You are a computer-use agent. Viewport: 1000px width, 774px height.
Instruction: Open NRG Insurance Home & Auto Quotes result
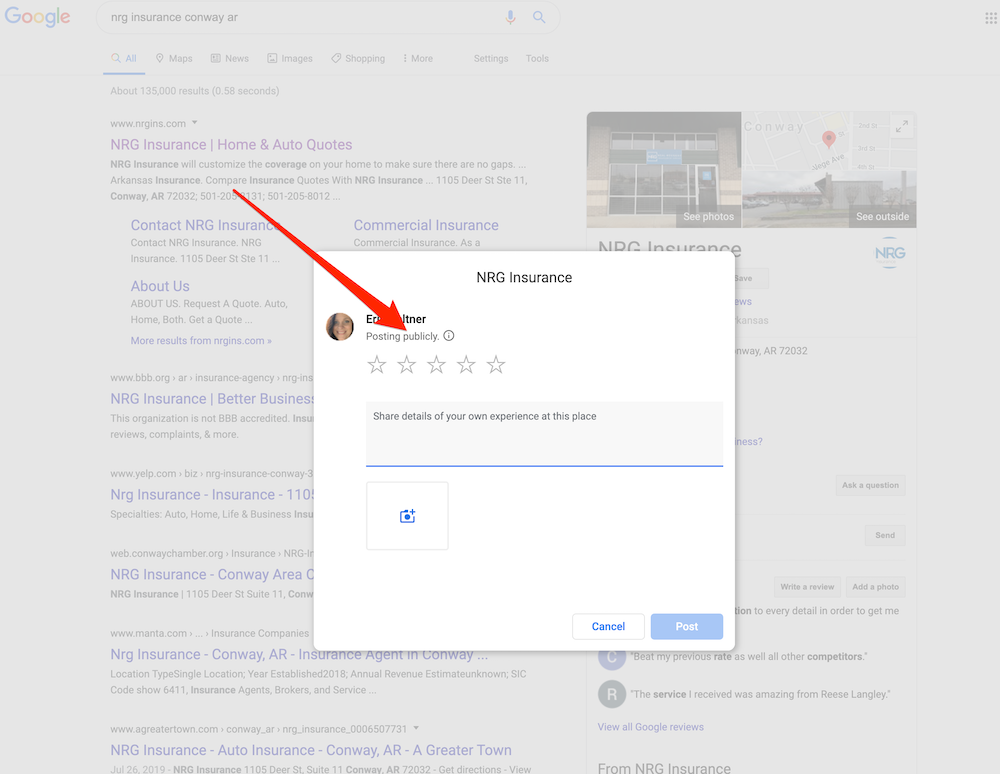click(x=232, y=145)
